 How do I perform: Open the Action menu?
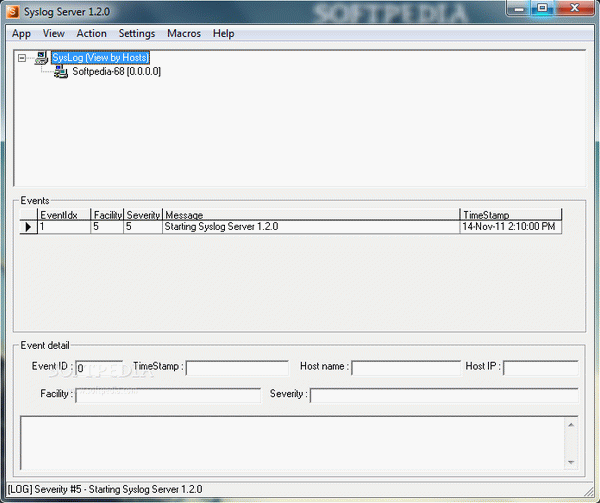91,34
